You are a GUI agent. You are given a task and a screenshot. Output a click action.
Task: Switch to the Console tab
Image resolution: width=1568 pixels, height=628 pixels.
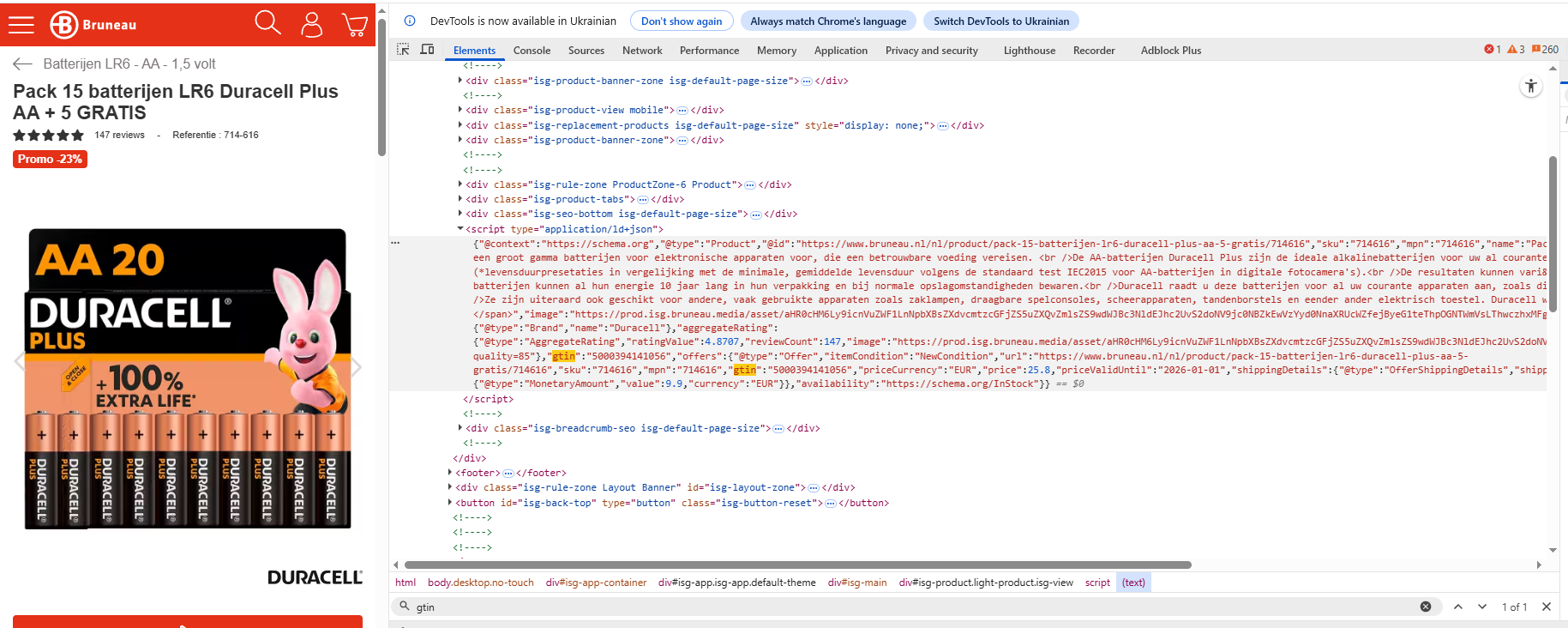(532, 50)
